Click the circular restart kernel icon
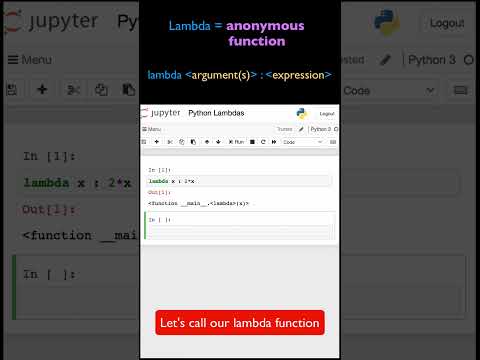480x360 pixels. (x=263, y=142)
